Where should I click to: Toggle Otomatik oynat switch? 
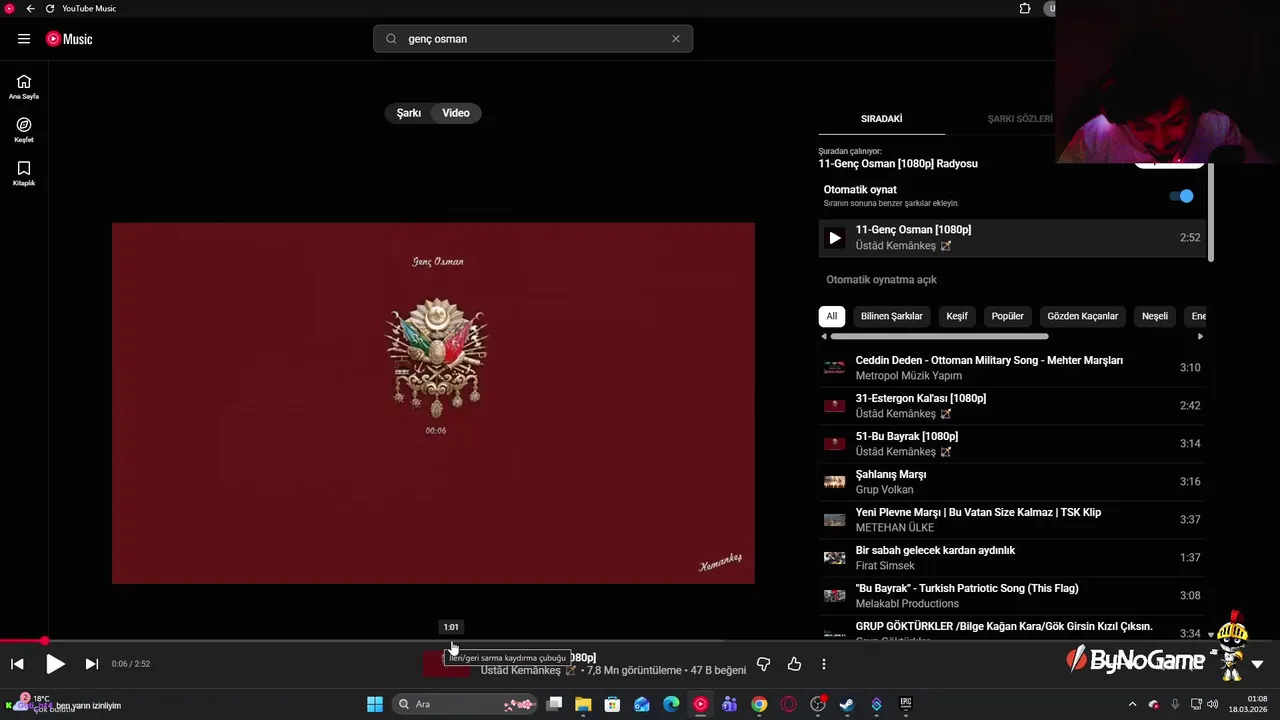tap(1182, 196)
